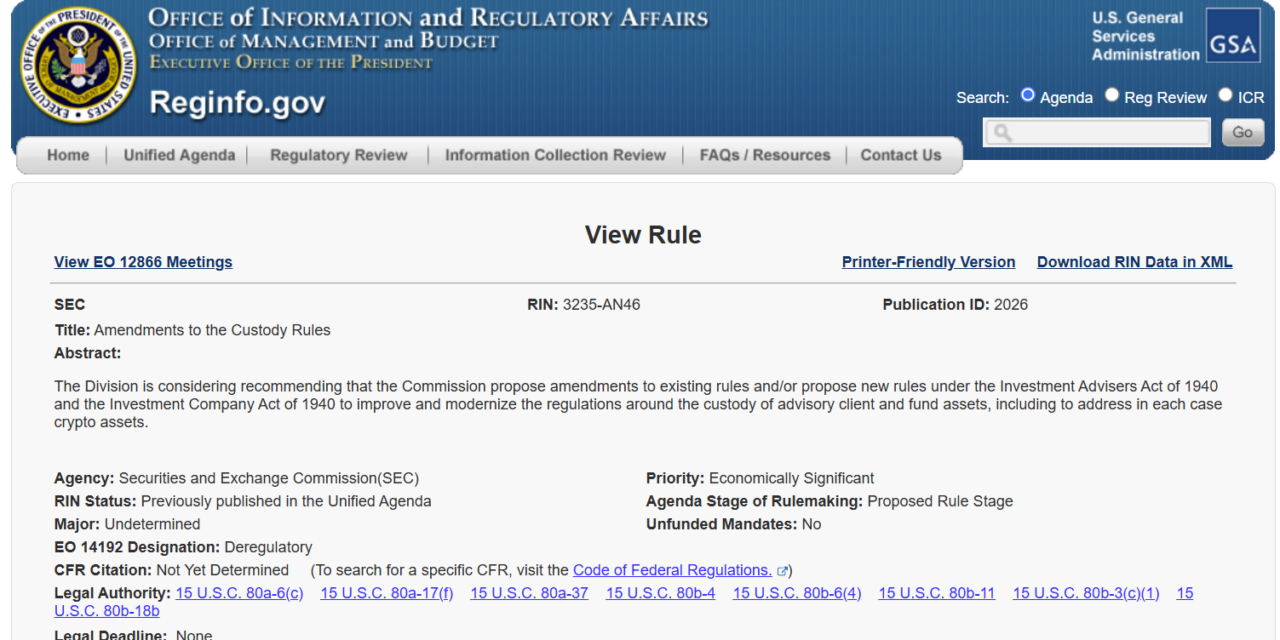This screenshot has height=640, width=1280.
Task: Open the Printer-Friendly Version link
Action: tap(928, 262)
